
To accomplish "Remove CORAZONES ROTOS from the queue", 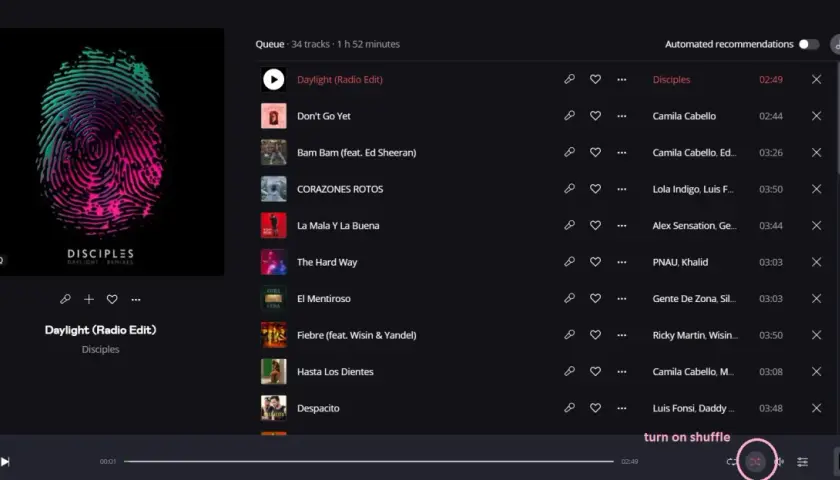I will [x=816, y=189].
